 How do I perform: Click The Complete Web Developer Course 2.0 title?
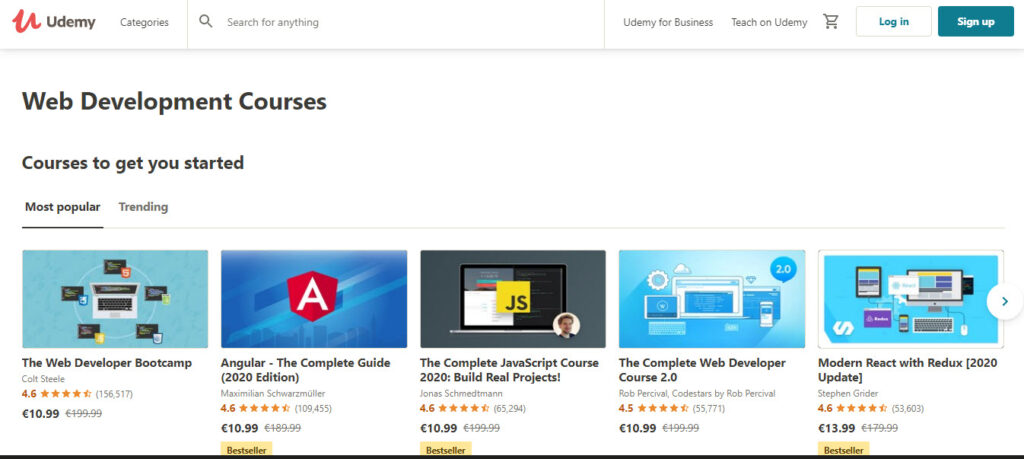pos(702,370)
